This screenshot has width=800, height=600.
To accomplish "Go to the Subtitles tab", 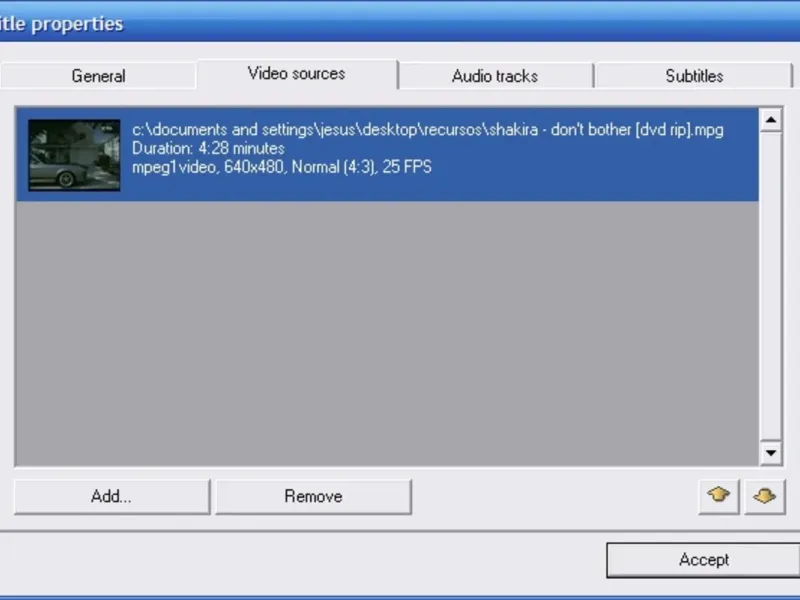I will tap(694, 76).
